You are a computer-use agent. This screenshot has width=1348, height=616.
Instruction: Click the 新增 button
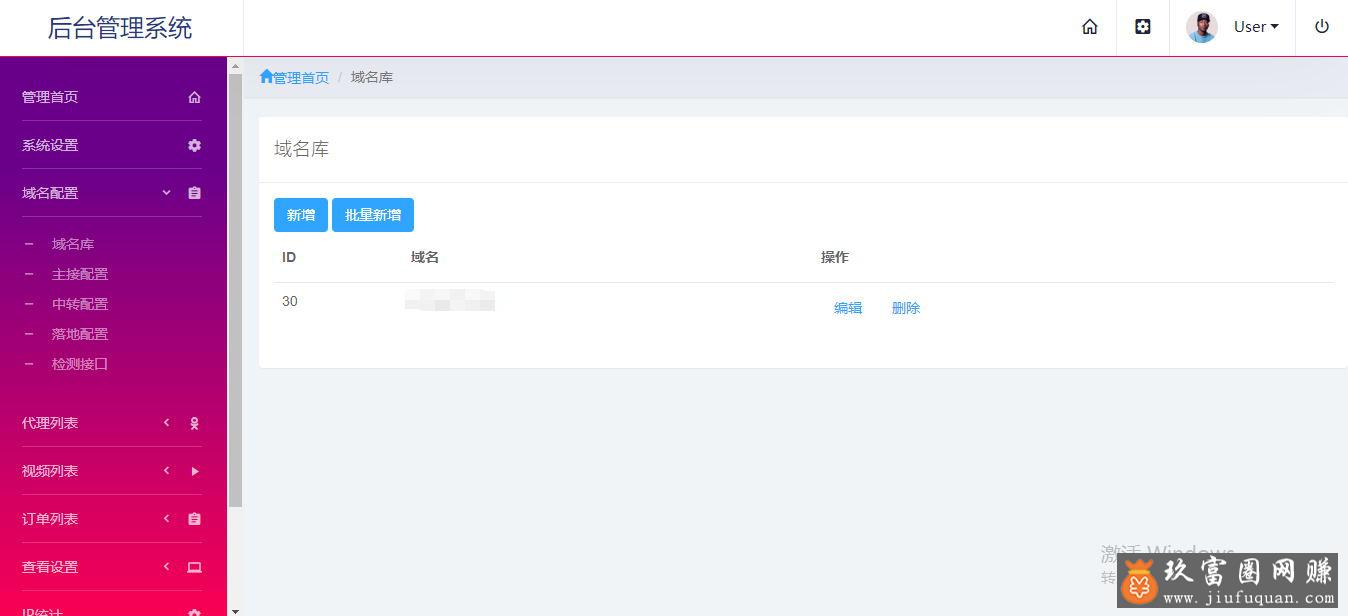tap(301, 215)
